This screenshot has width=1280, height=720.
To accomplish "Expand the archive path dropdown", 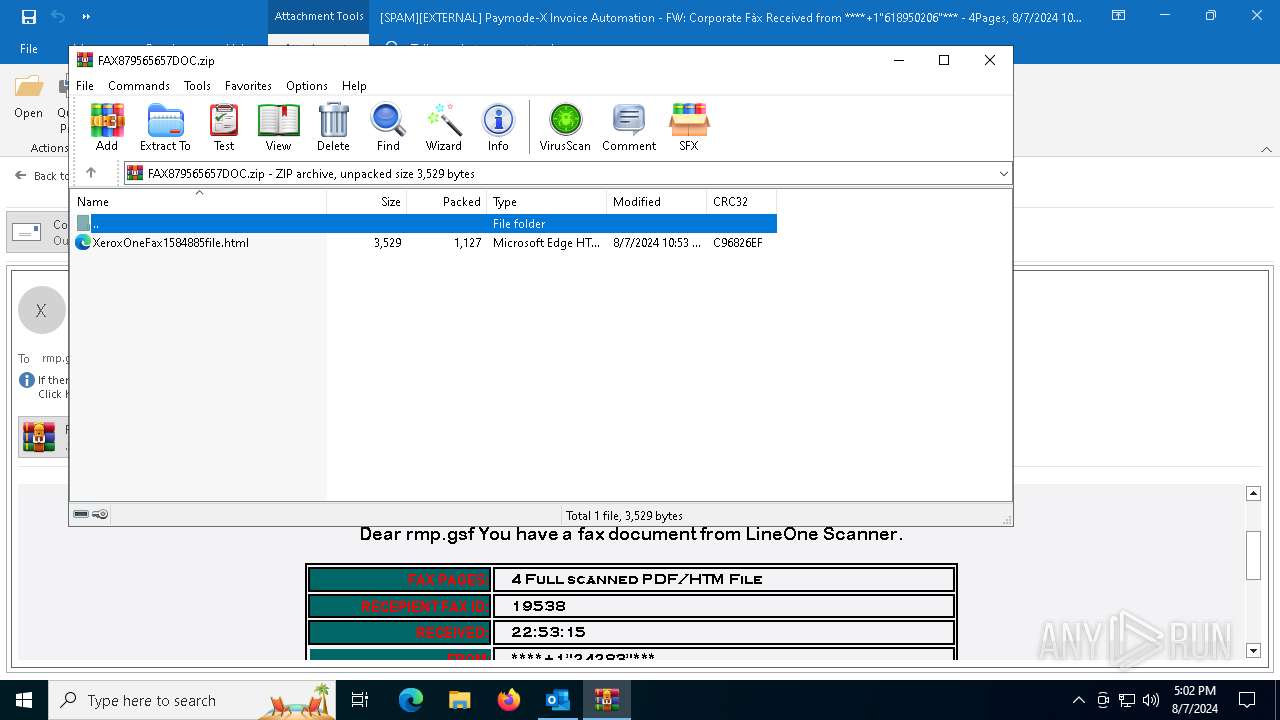I will point(1003,173).
